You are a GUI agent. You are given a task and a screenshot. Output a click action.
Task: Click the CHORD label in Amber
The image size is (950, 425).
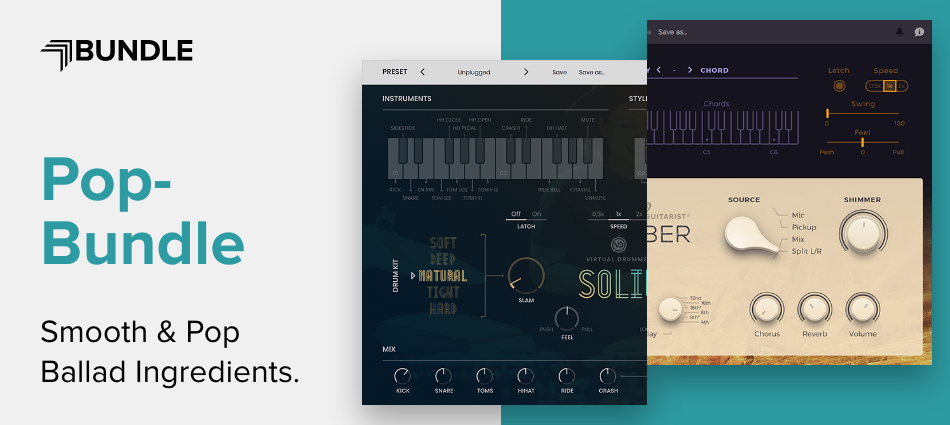coord(714,70)
